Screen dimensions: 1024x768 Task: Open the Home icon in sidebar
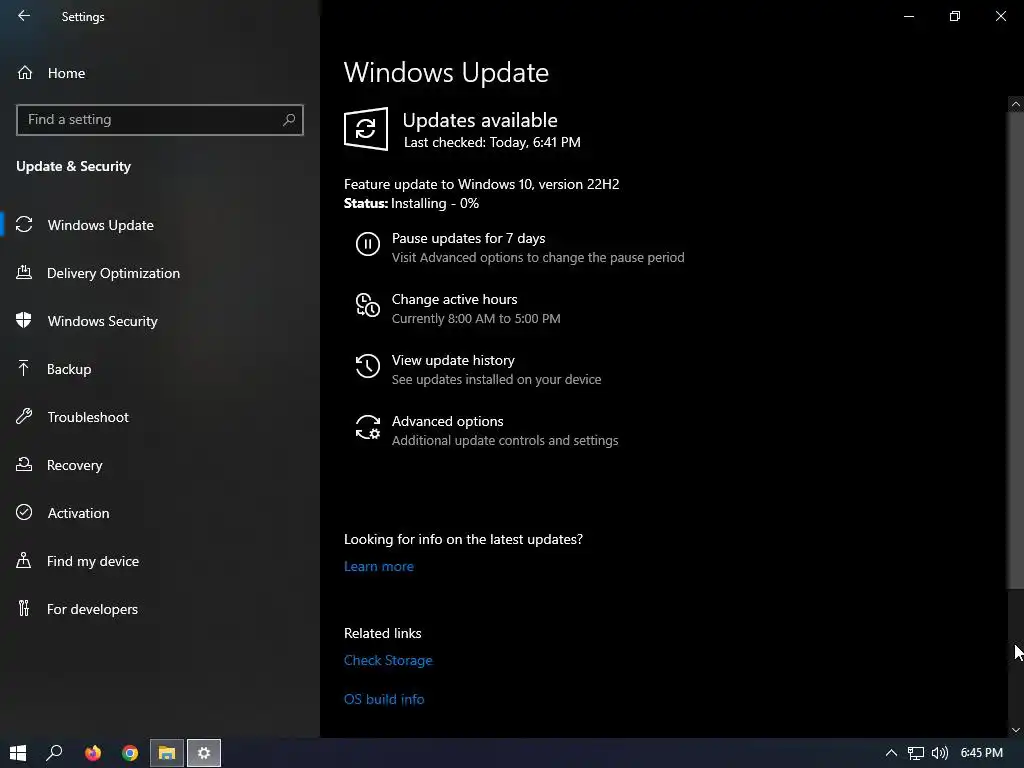coord(25,72)
